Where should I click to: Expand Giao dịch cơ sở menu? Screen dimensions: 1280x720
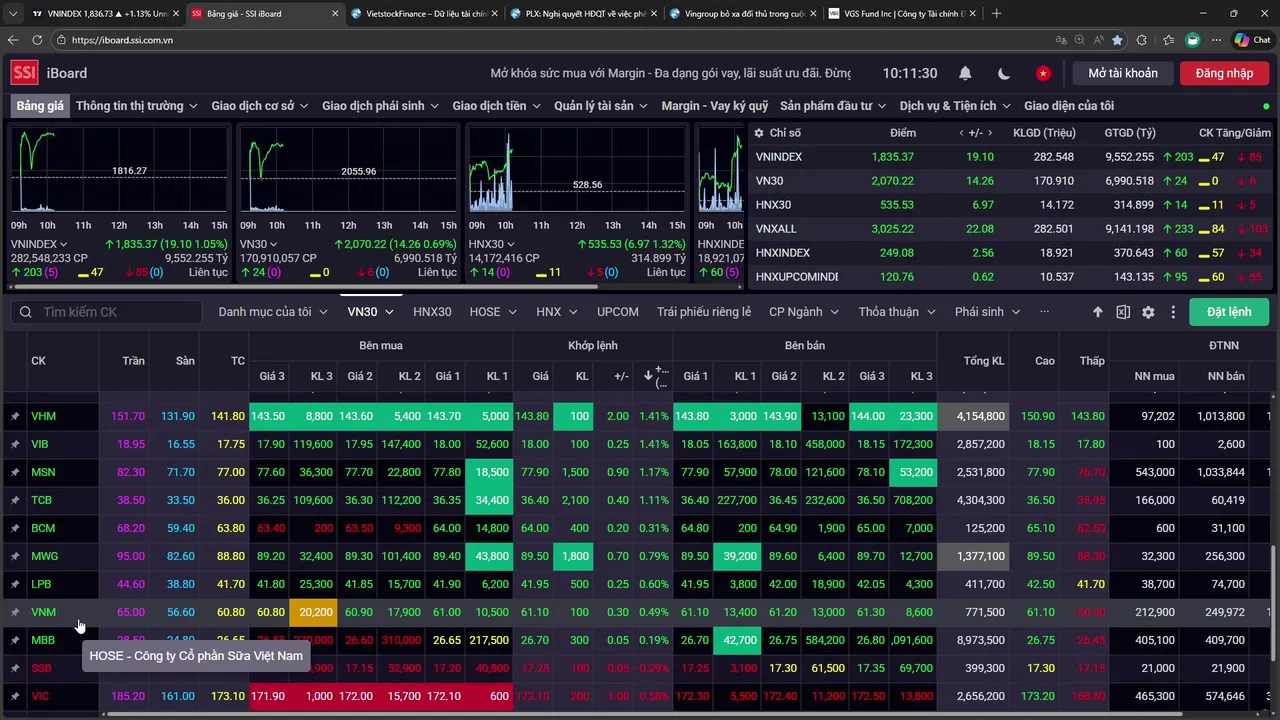click(x=260, y=106)
